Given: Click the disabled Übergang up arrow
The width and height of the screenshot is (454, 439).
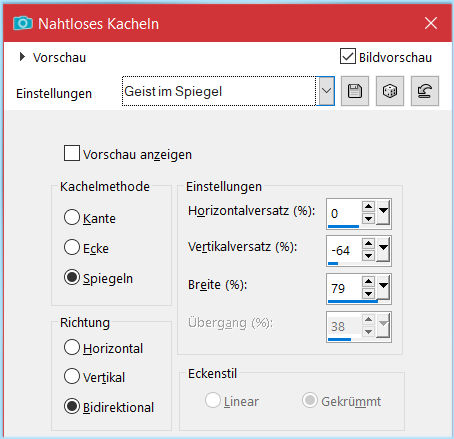Looking at the screenshot, I should (368, 319).
